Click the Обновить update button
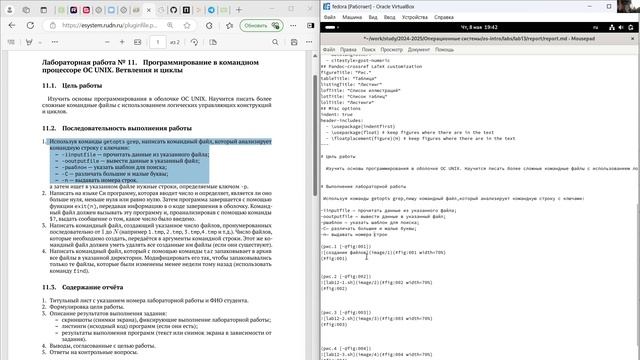Viewport: 640px width, 360px height. [x=261, y=25]
